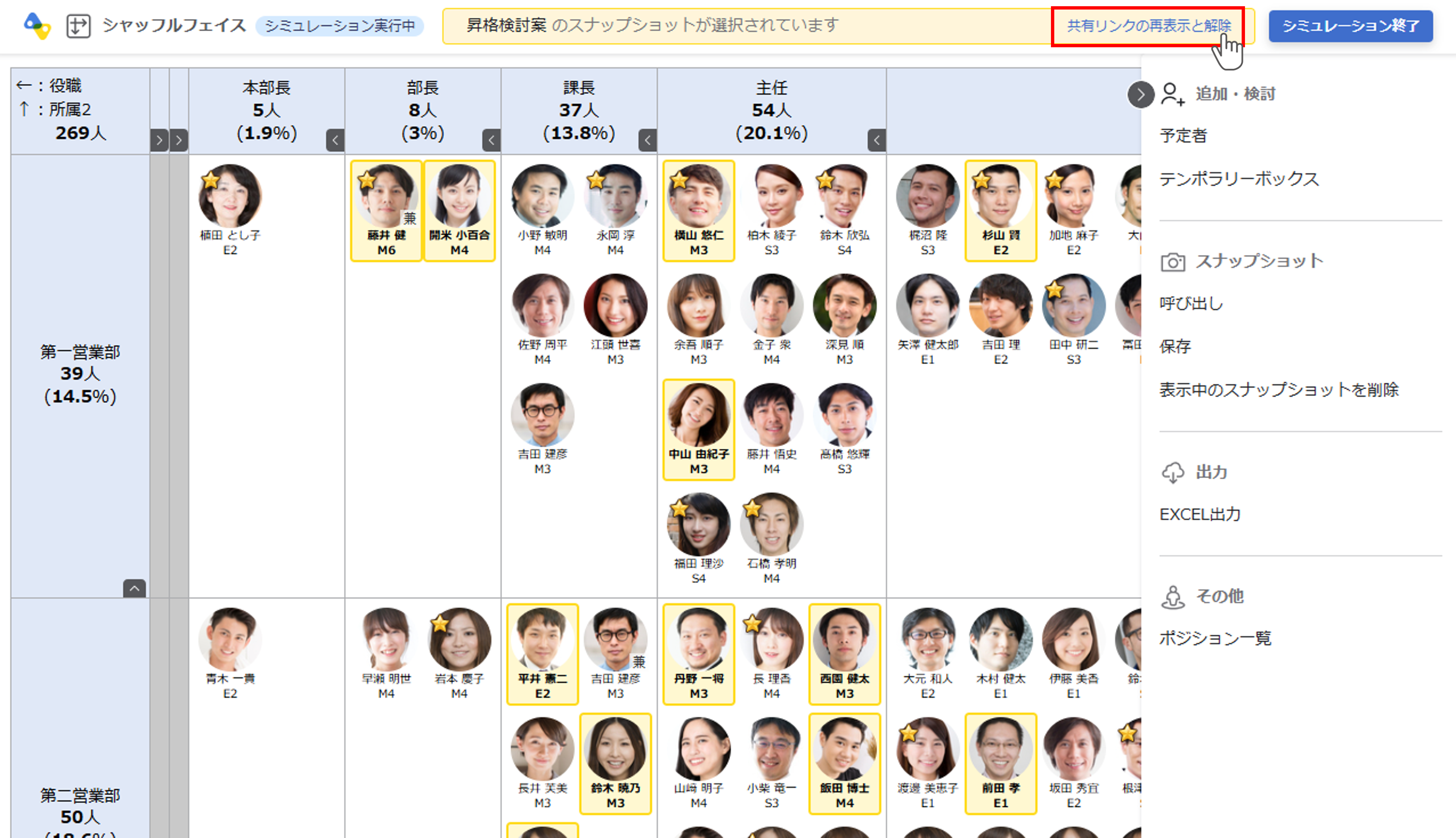1456x838 pixels.
Task: Click the app logo icon in the header
Action: 37,26
